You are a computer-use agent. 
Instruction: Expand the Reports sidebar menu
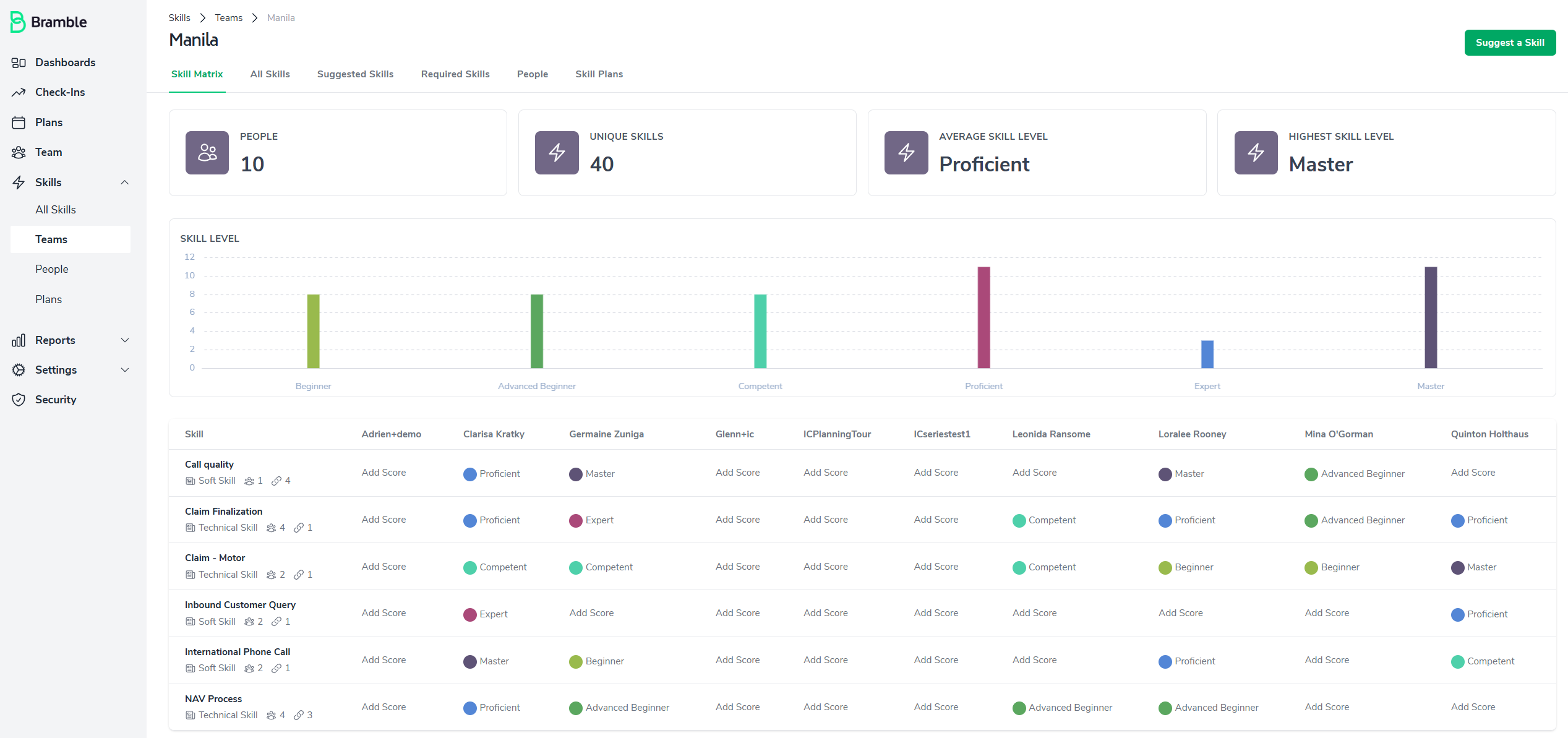(125, 340)
